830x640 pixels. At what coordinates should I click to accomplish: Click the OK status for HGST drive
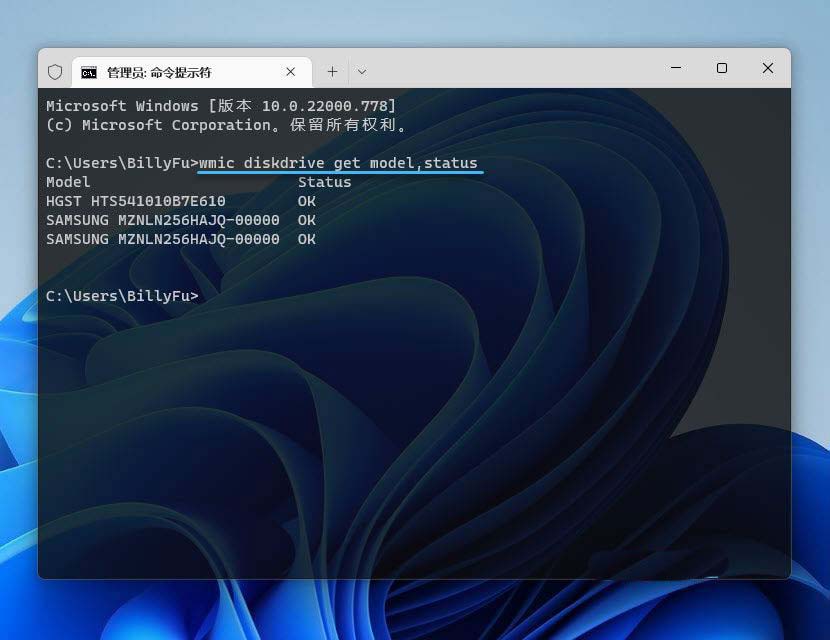306,201
